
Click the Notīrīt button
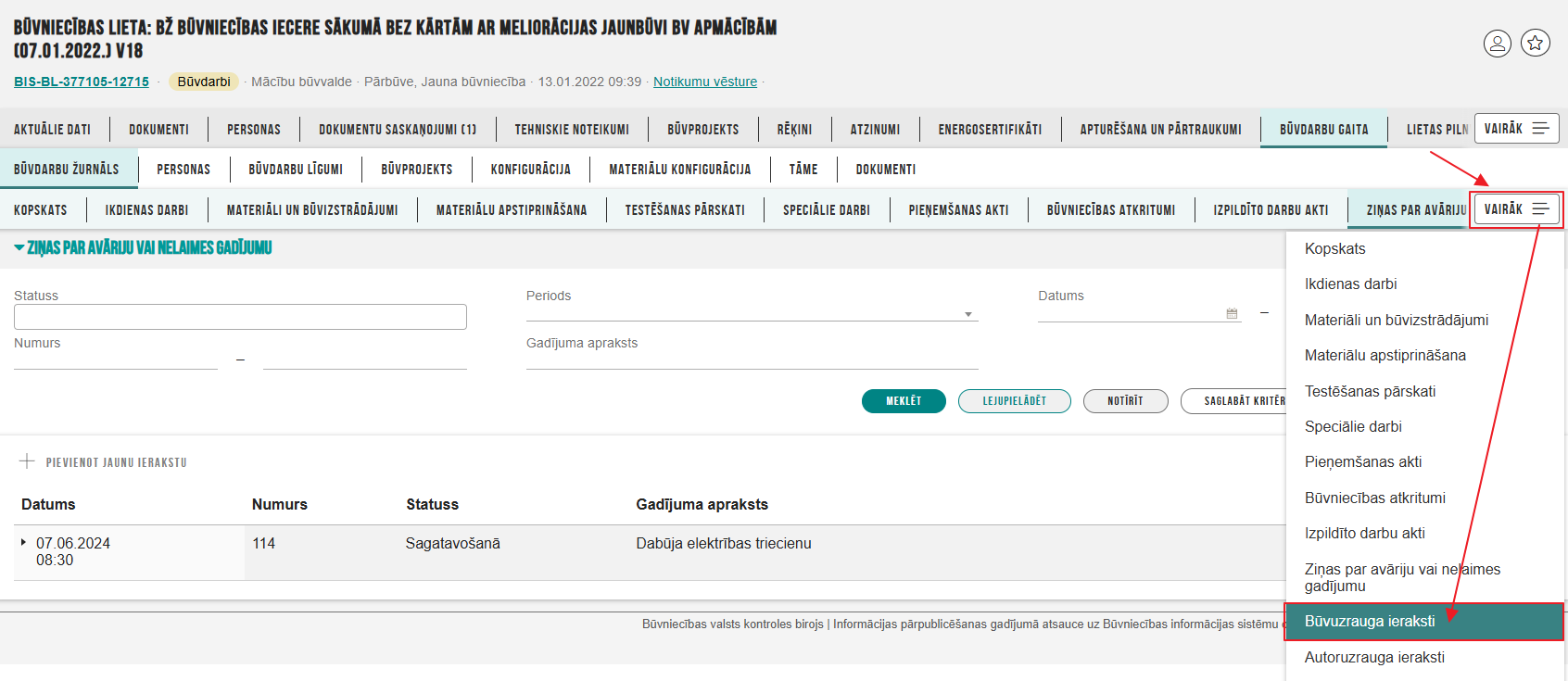coord(1125,401)
